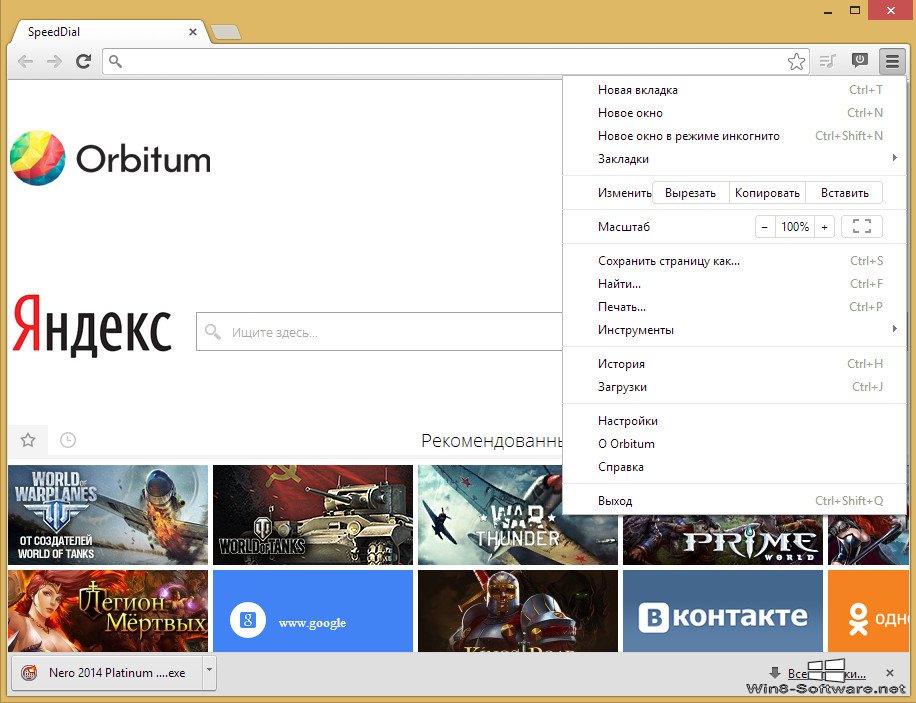Open the Prime World tile
This screenshot has height=703, width=916.
coord(723,539)
